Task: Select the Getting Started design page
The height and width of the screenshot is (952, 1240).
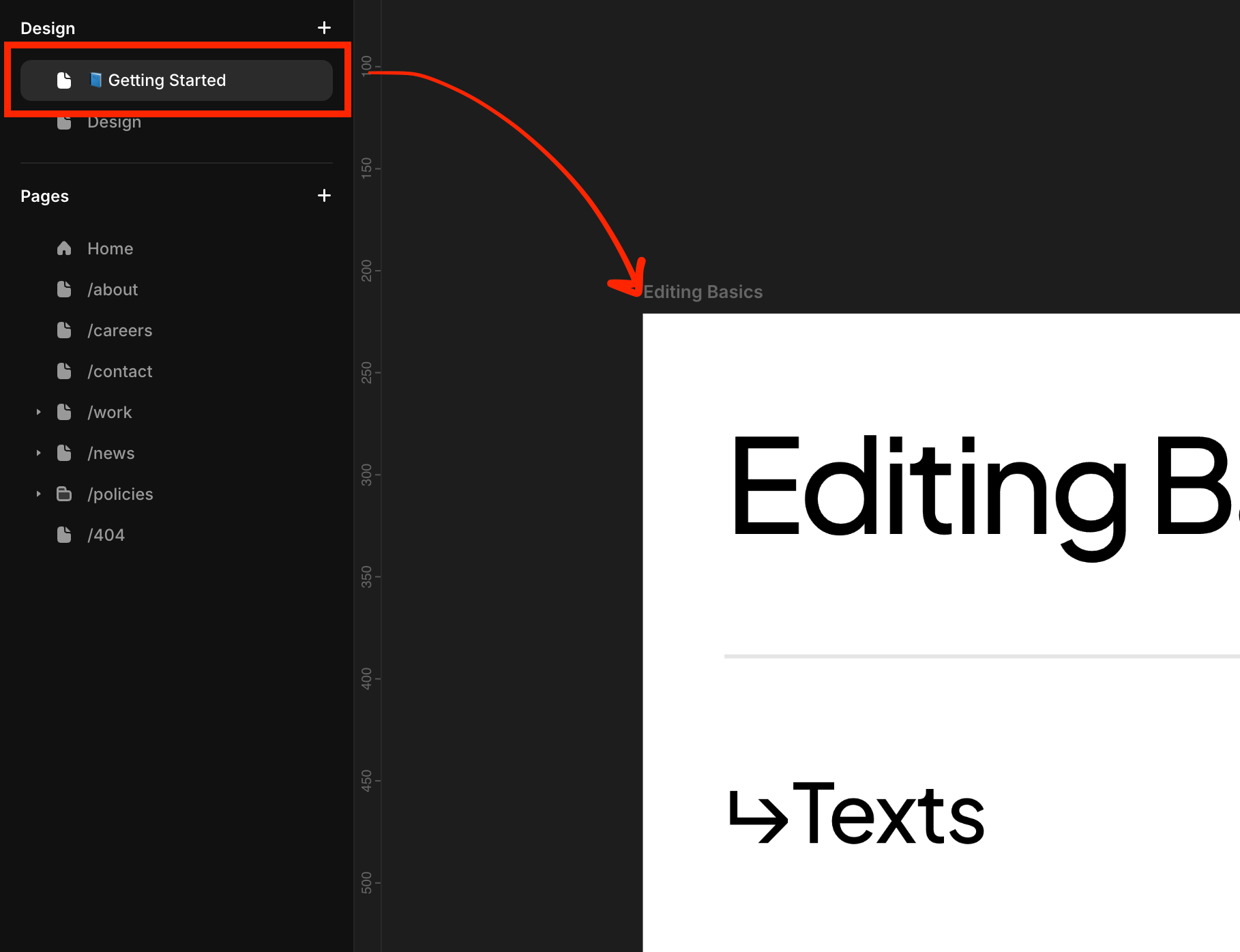Action: tap(167, 80)
